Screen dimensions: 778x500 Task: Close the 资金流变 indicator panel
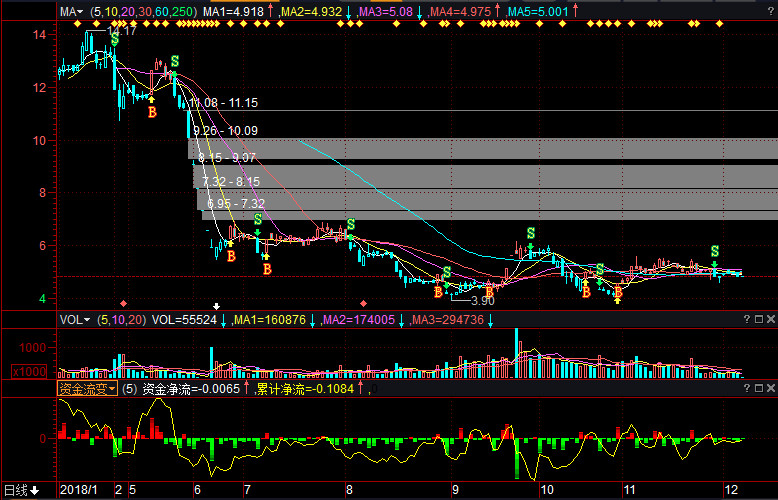[x=770, y=387]
